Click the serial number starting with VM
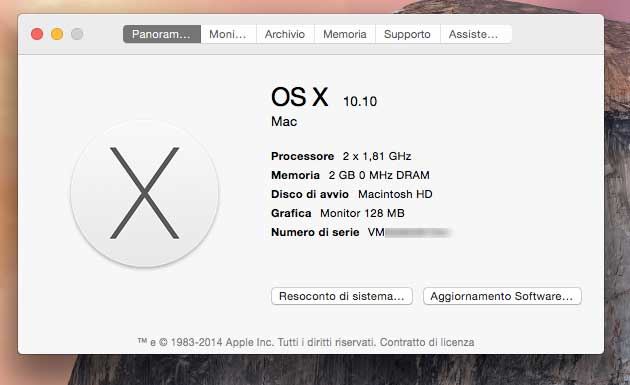 click(x=409, y=232)
